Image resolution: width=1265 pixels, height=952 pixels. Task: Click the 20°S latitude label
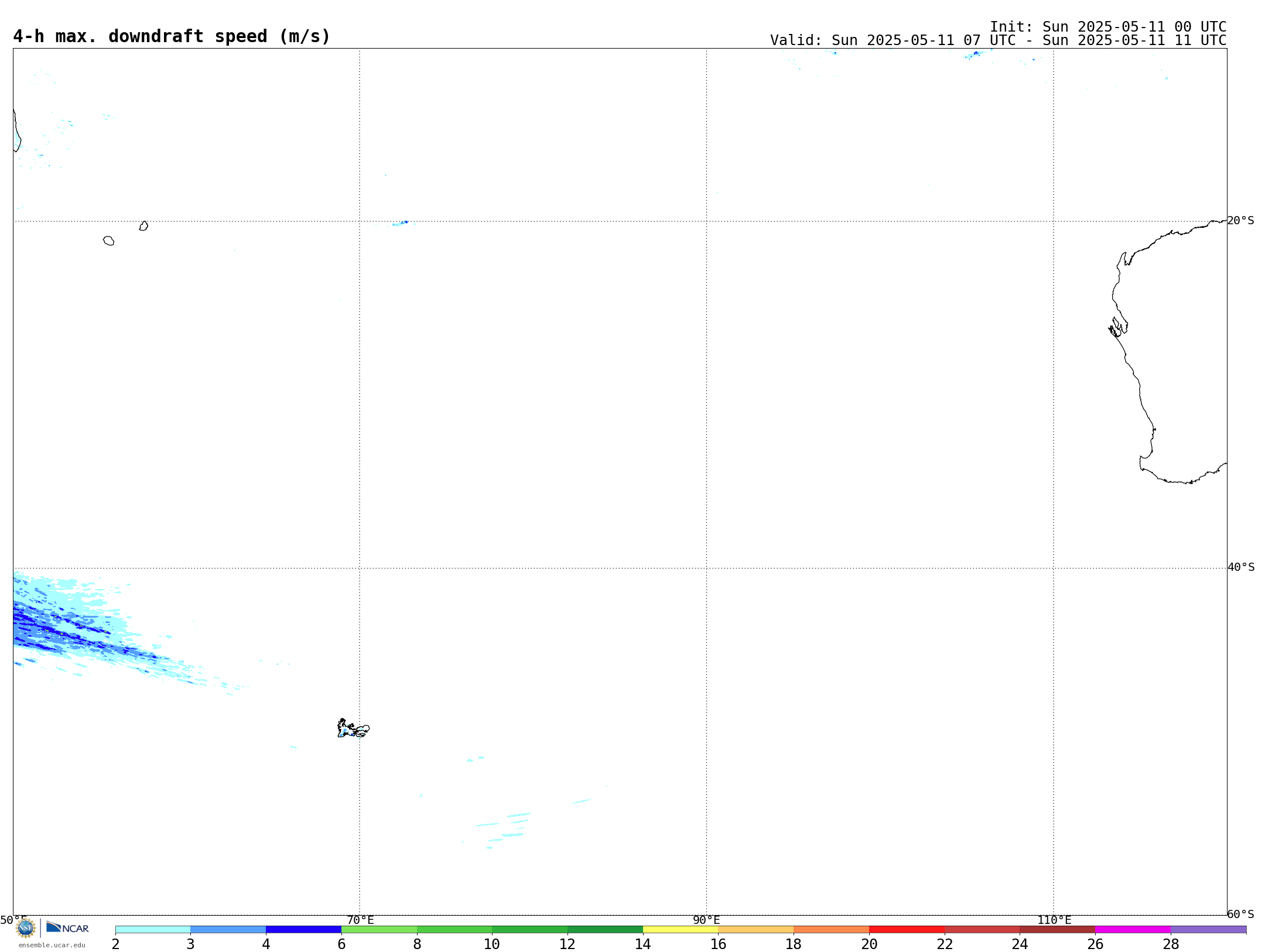tap(1240, 220)
